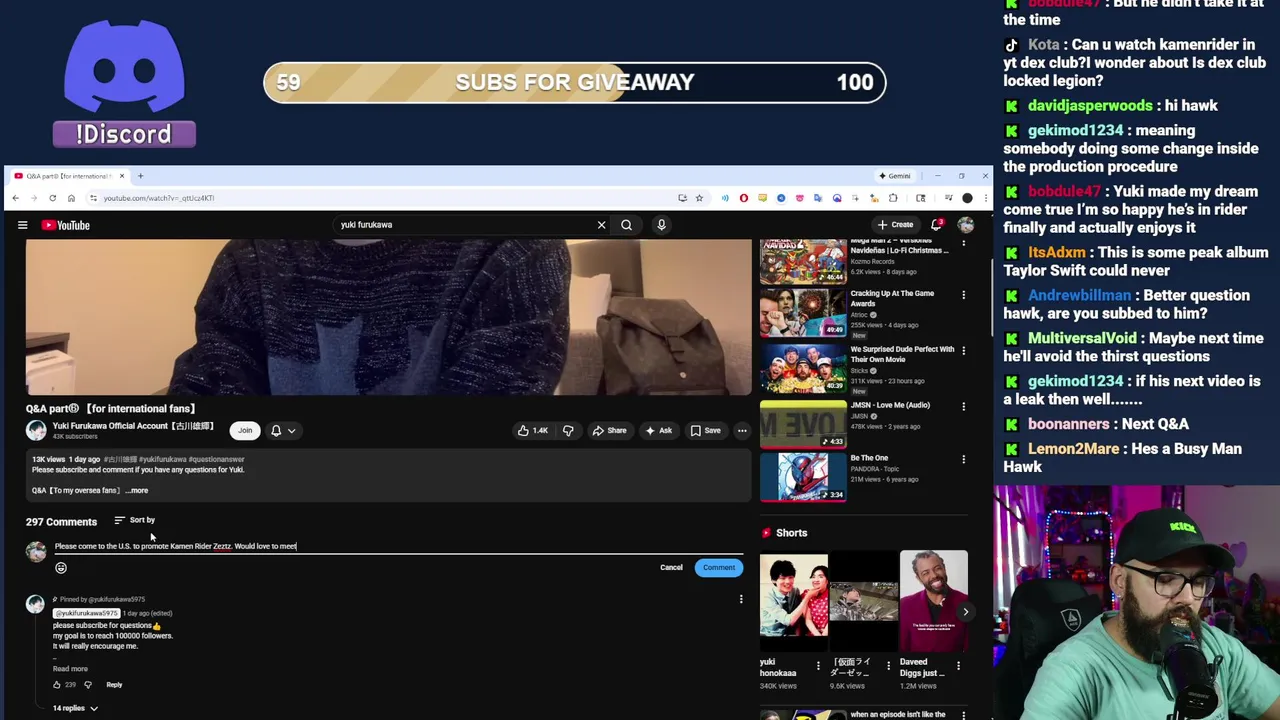Close the Q&A part browser tab
Screen dimensions: 1280x720
click(x=122, y=176)
